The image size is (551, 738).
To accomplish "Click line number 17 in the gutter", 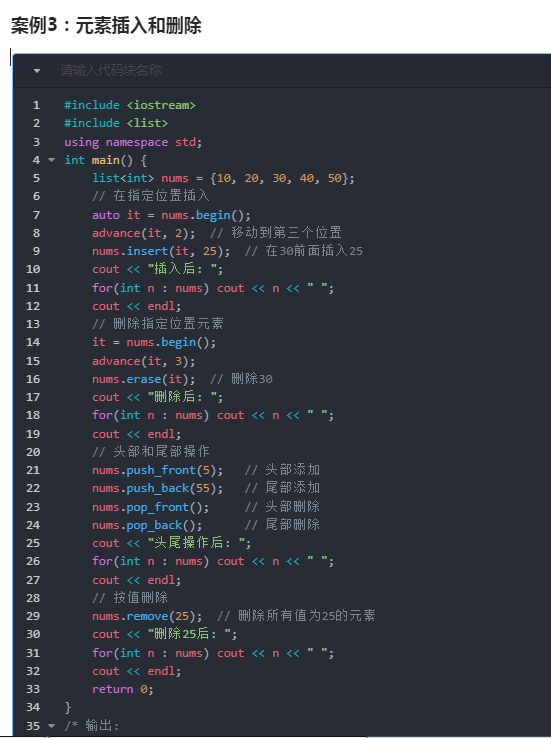I will point(33,397).
